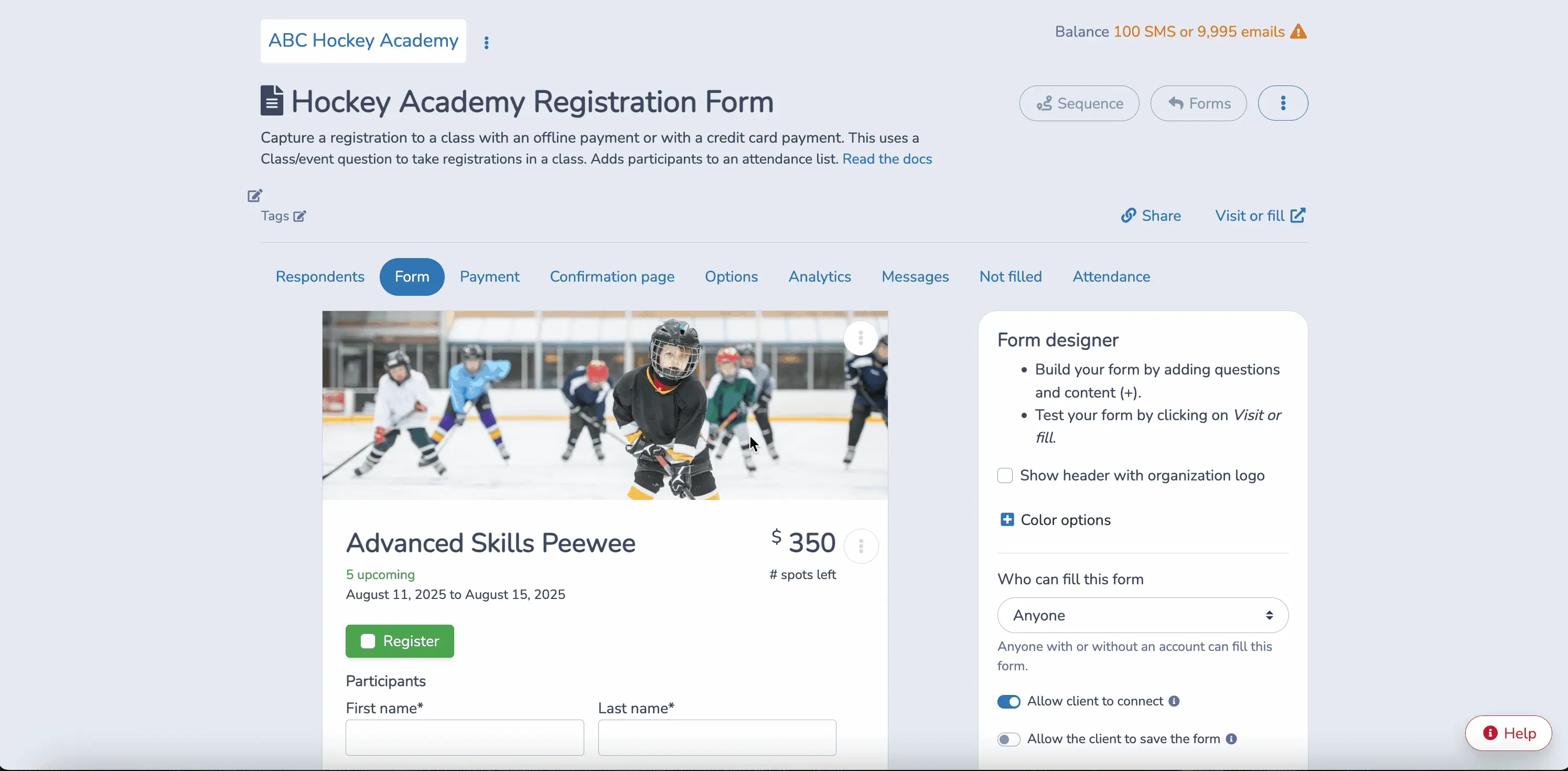This screenshot has height=771, width=1568.
Task: Click the Visit or fill external link icon
Action: click(x=1298, y=216)
